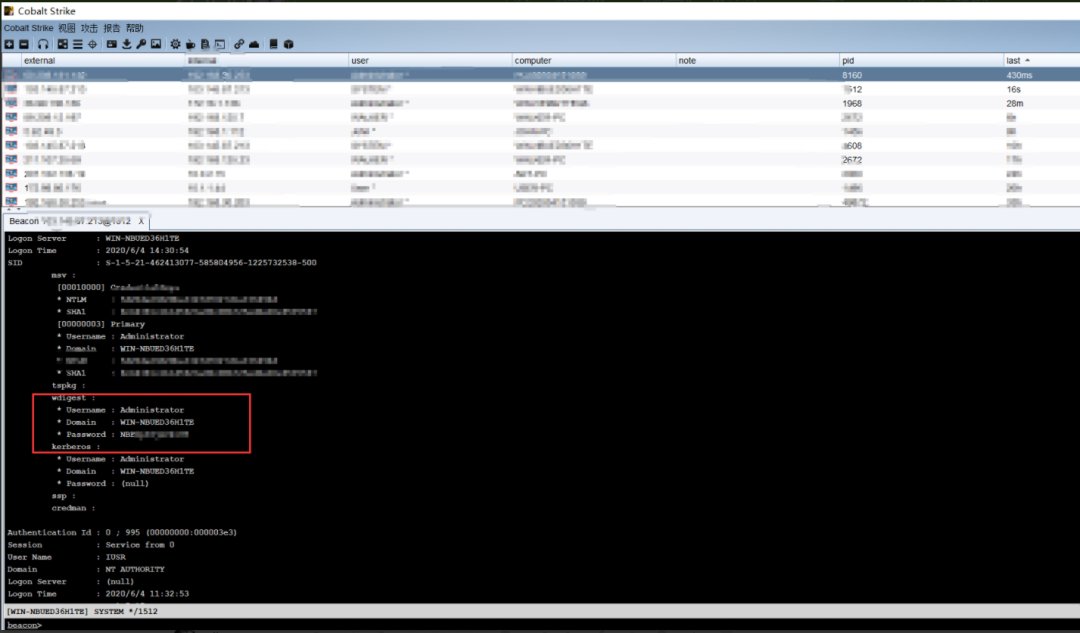1080x633 pixels.
Task: Open the Downloaded files icon
Action: pos(127,44)
